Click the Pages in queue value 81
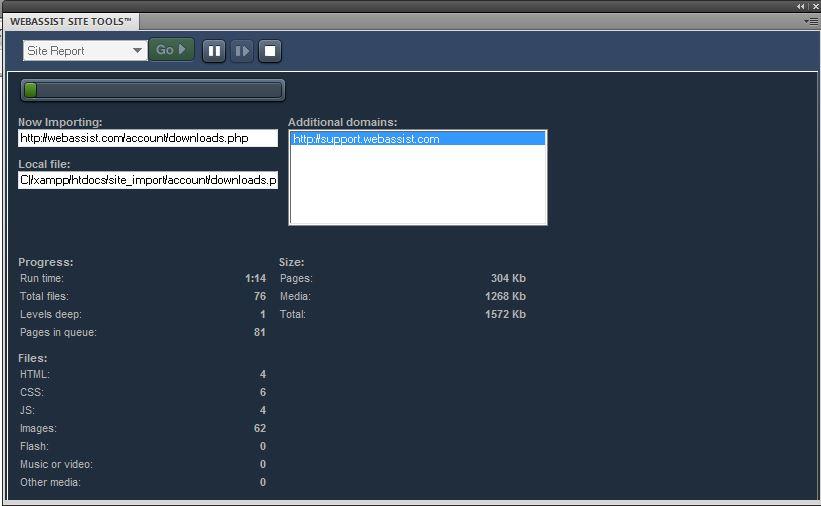Viewport: 821px width, 506px height. (x=260, y=332)
